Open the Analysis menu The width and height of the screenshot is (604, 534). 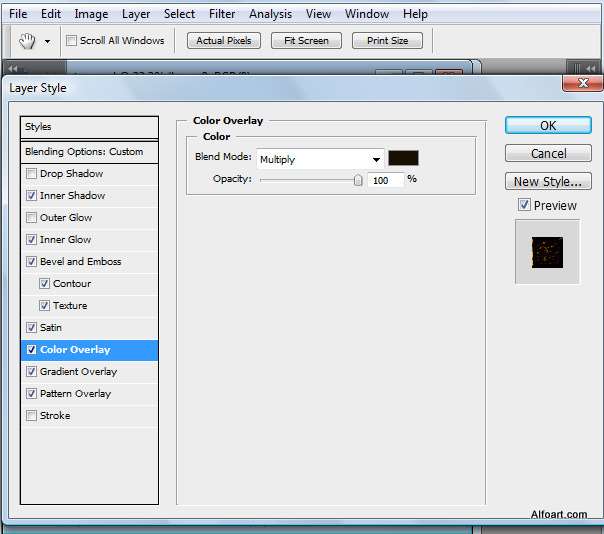coord(270,14)
